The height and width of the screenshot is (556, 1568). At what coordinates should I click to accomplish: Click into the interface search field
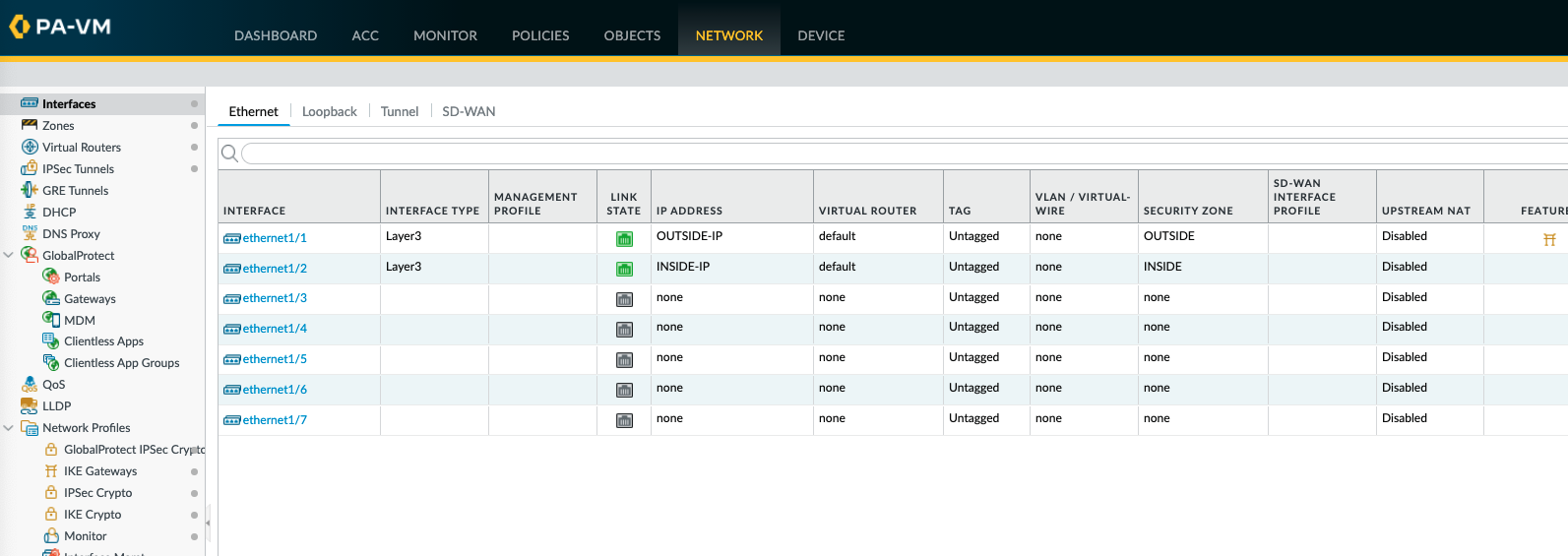tap(886, 153)
